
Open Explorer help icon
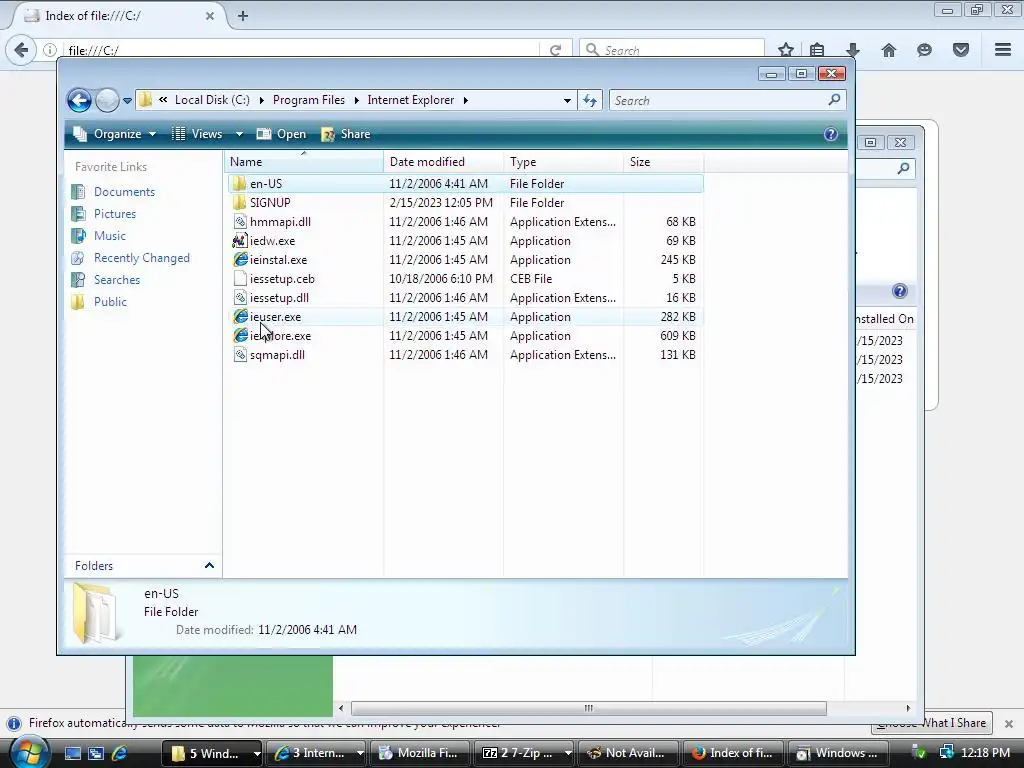(x=831, y=134)
